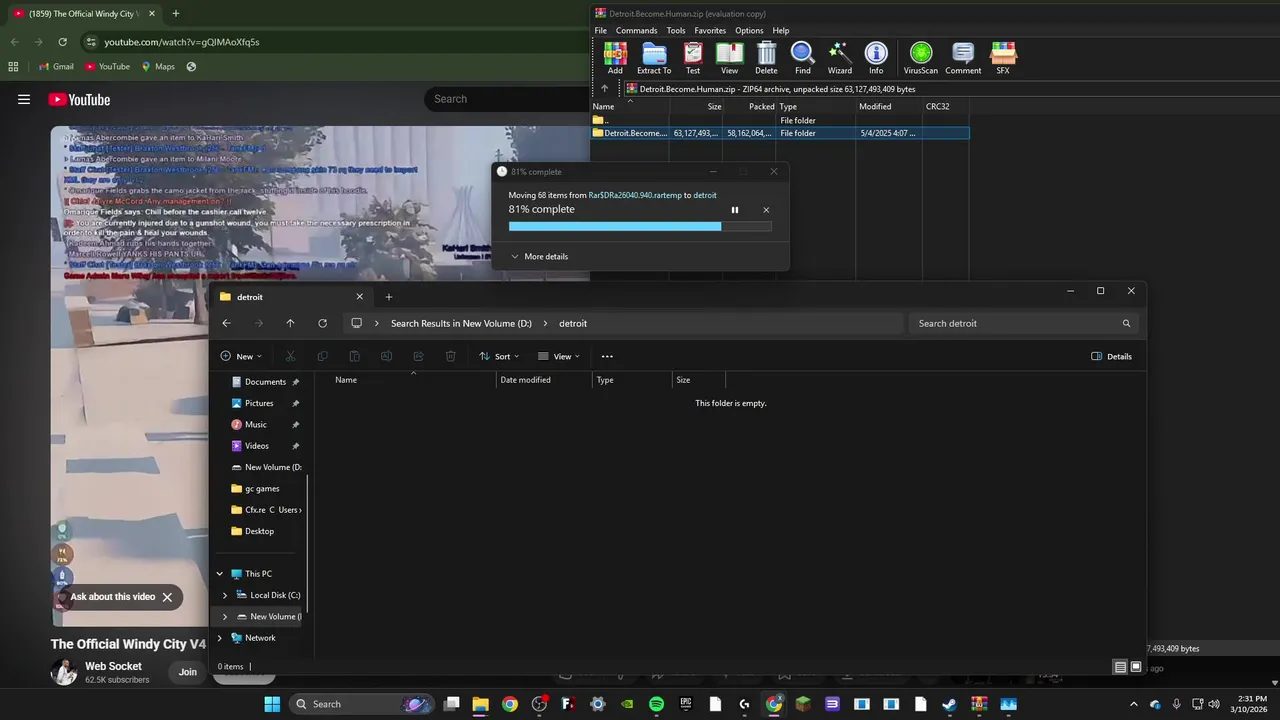Open Spotify from the taskbar
Screen dimensions: 1280x720
(x=656, y=704)
